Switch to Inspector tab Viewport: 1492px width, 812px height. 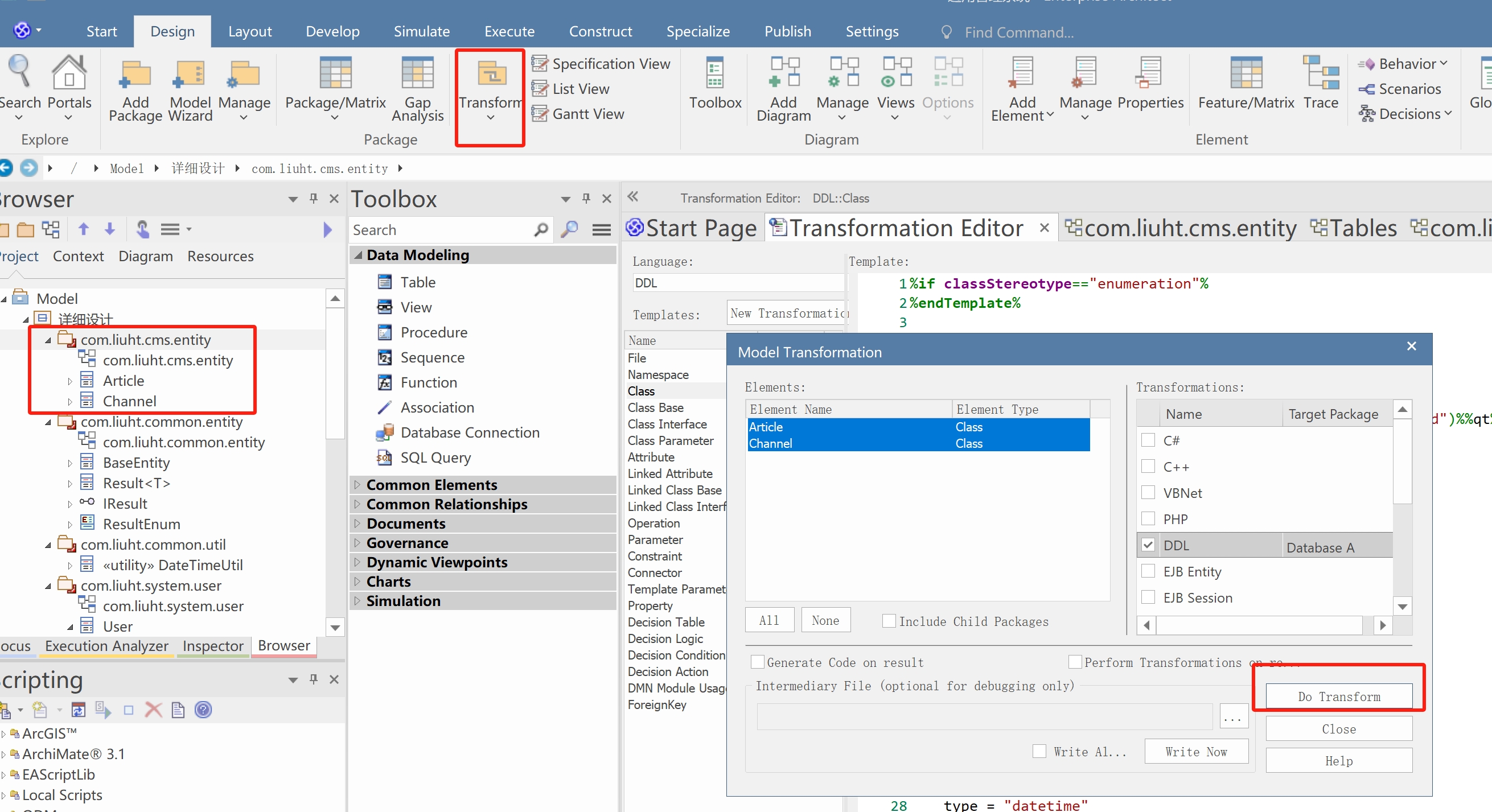pos(212,646)
